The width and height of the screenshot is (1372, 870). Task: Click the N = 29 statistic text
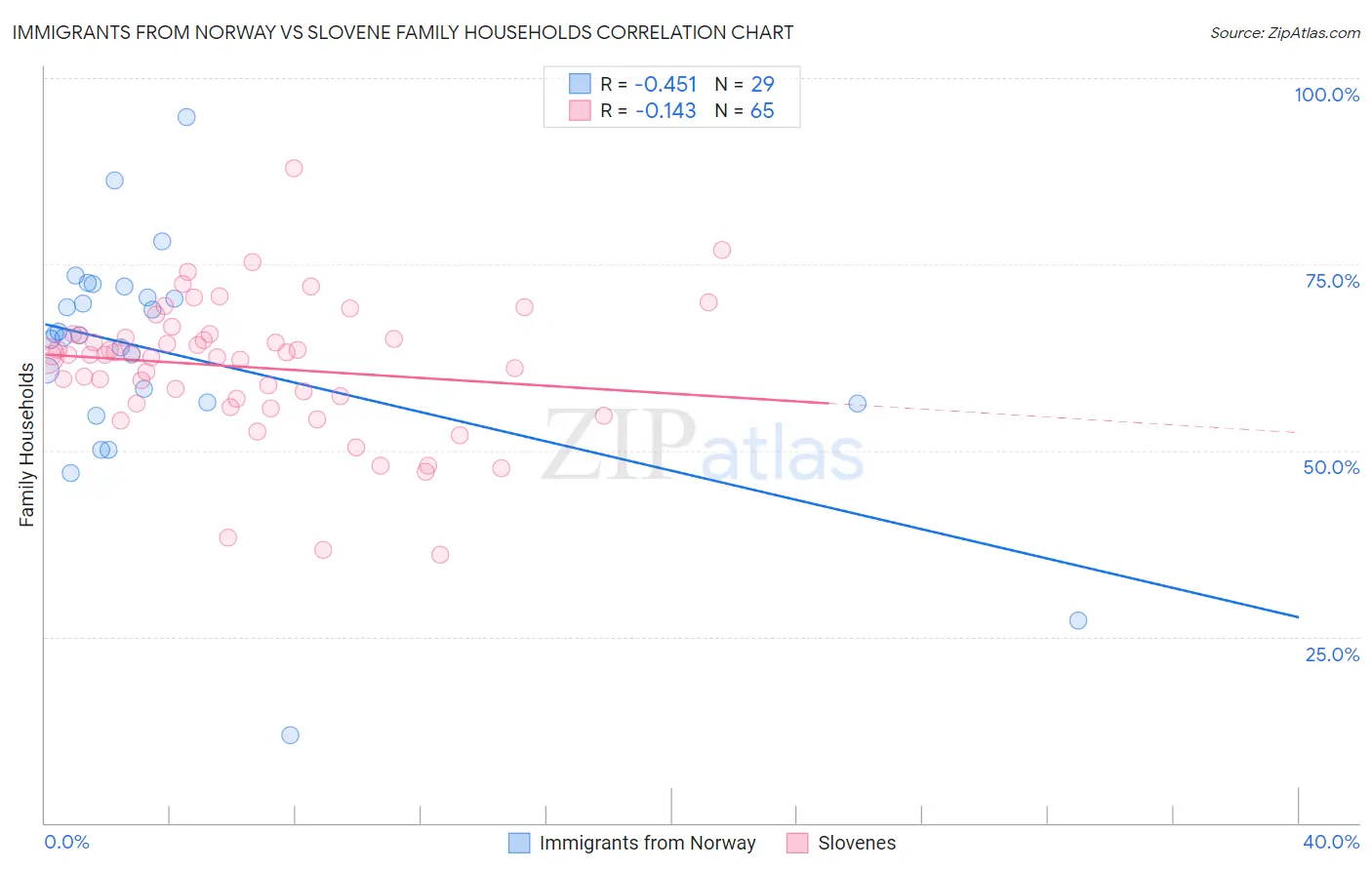(x=745, y=84)
